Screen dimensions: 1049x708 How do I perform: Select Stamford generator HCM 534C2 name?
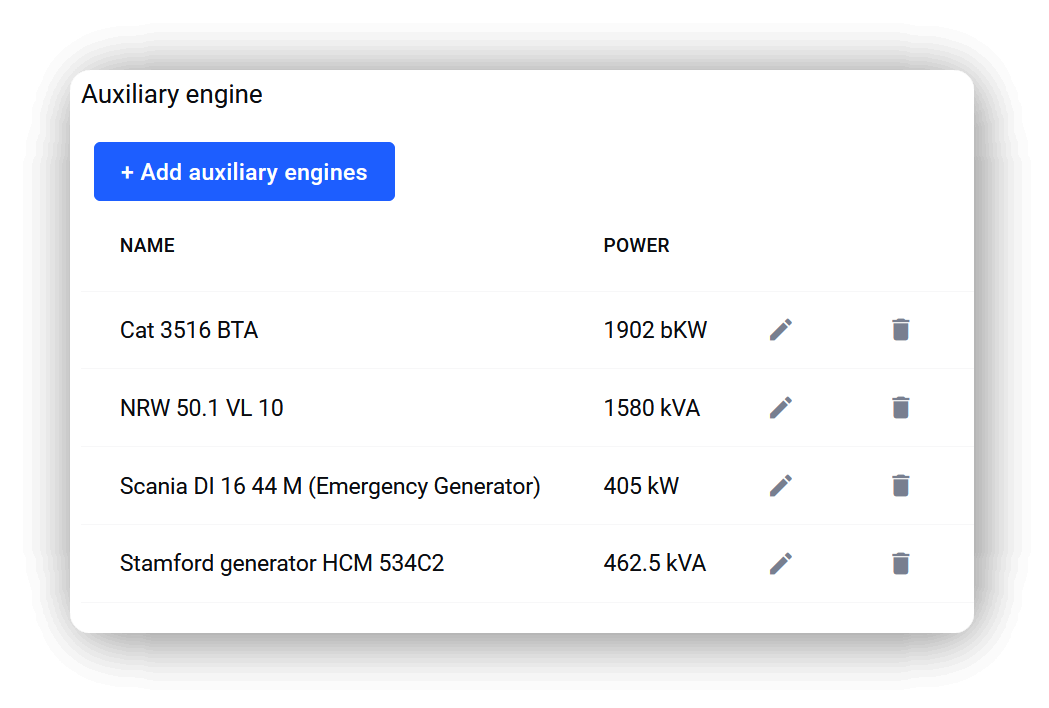pyautogui.click(x=282, y=563)
